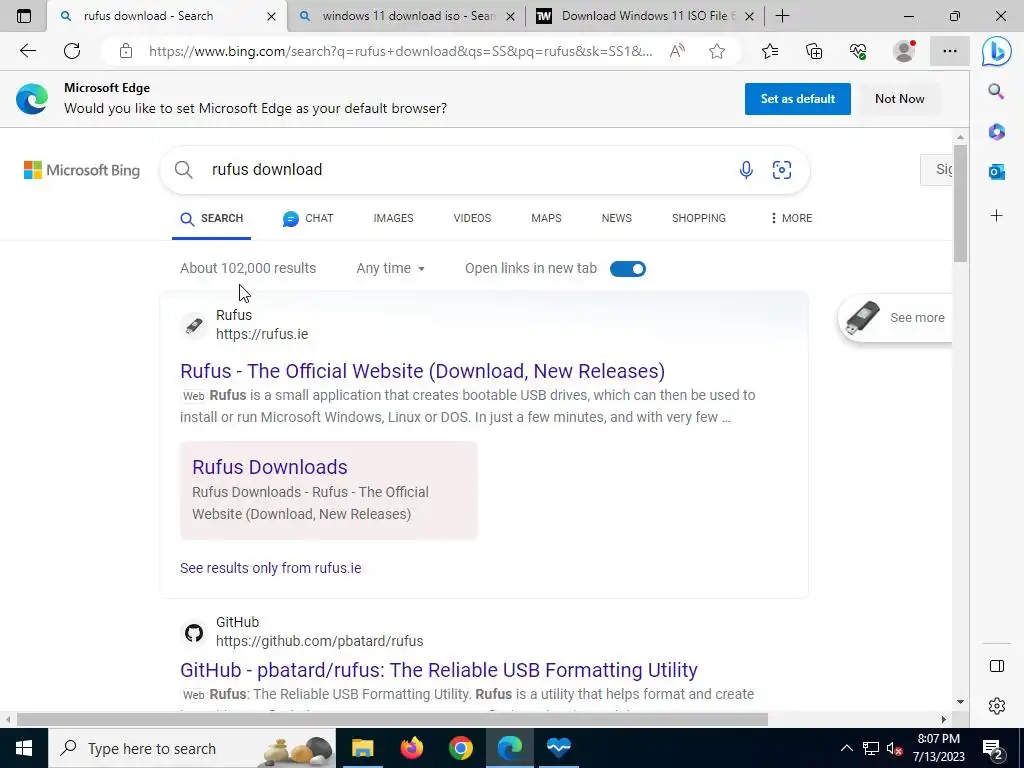Close the rufus download tab
The image size is (1024, 768).
pos(272,16)
